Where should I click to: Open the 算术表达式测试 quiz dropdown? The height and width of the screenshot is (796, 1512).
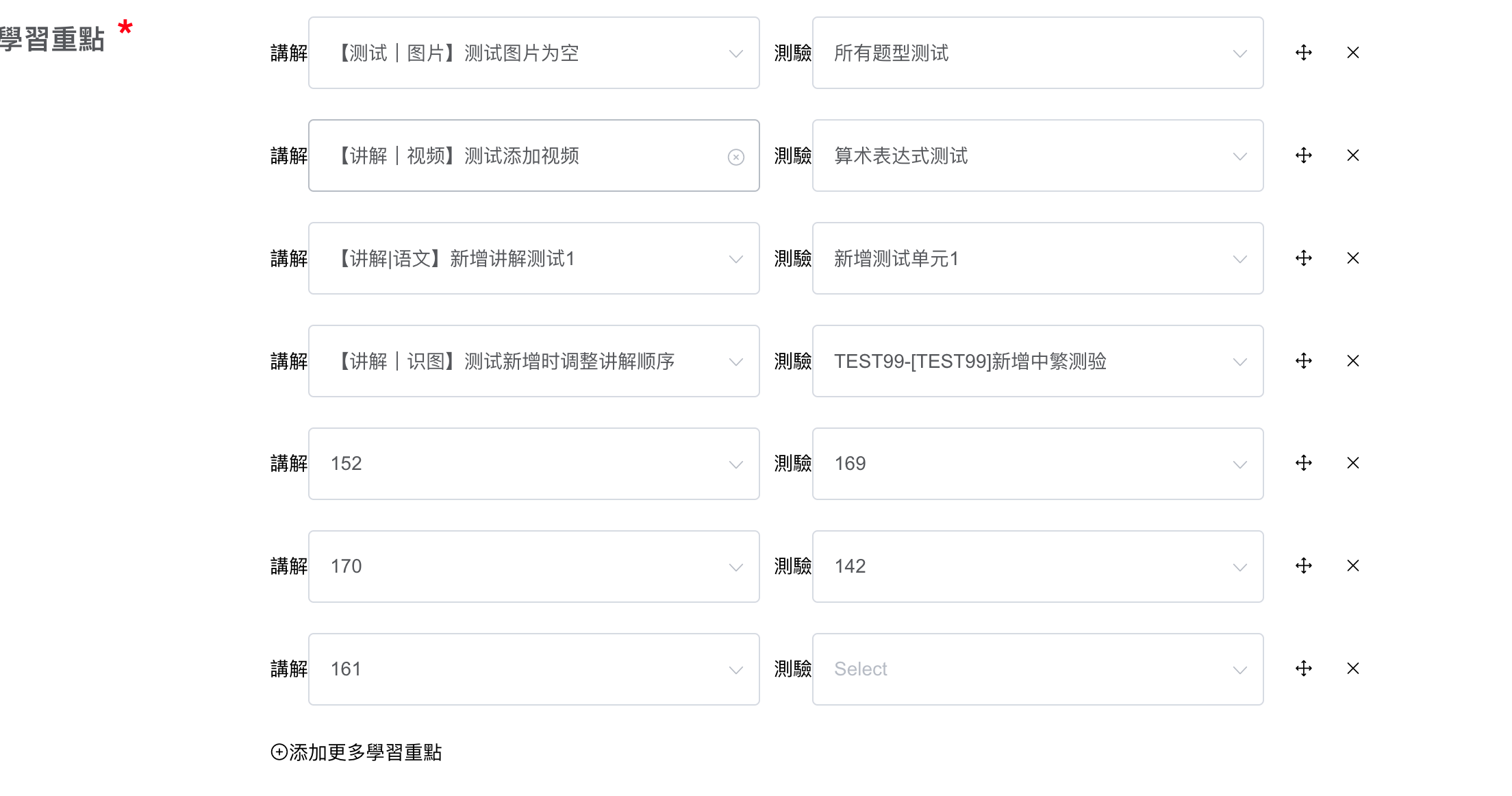click(x=1037, y=156)
